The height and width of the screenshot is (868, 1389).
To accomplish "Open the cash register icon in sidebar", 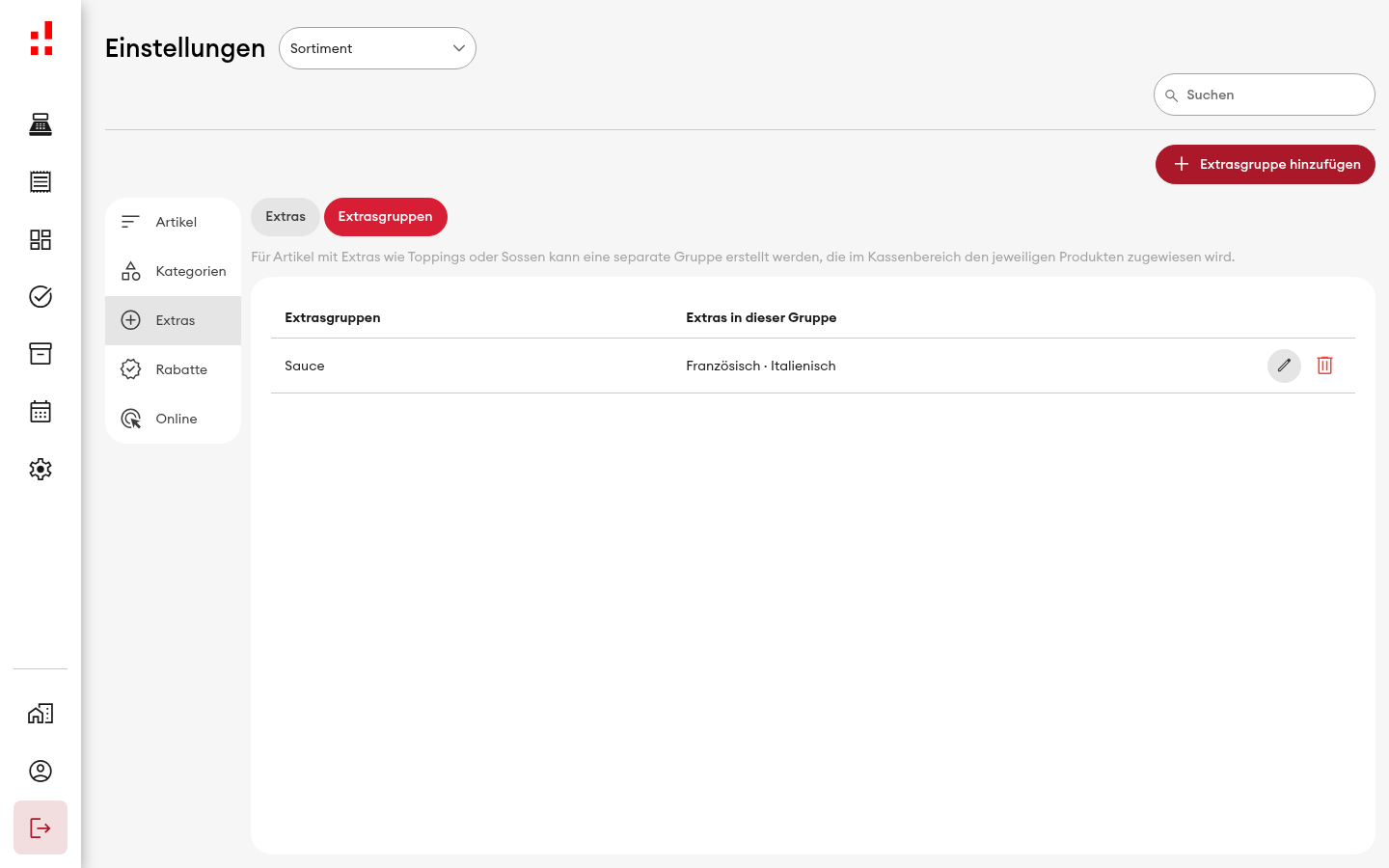I will (x=41, y=124).
